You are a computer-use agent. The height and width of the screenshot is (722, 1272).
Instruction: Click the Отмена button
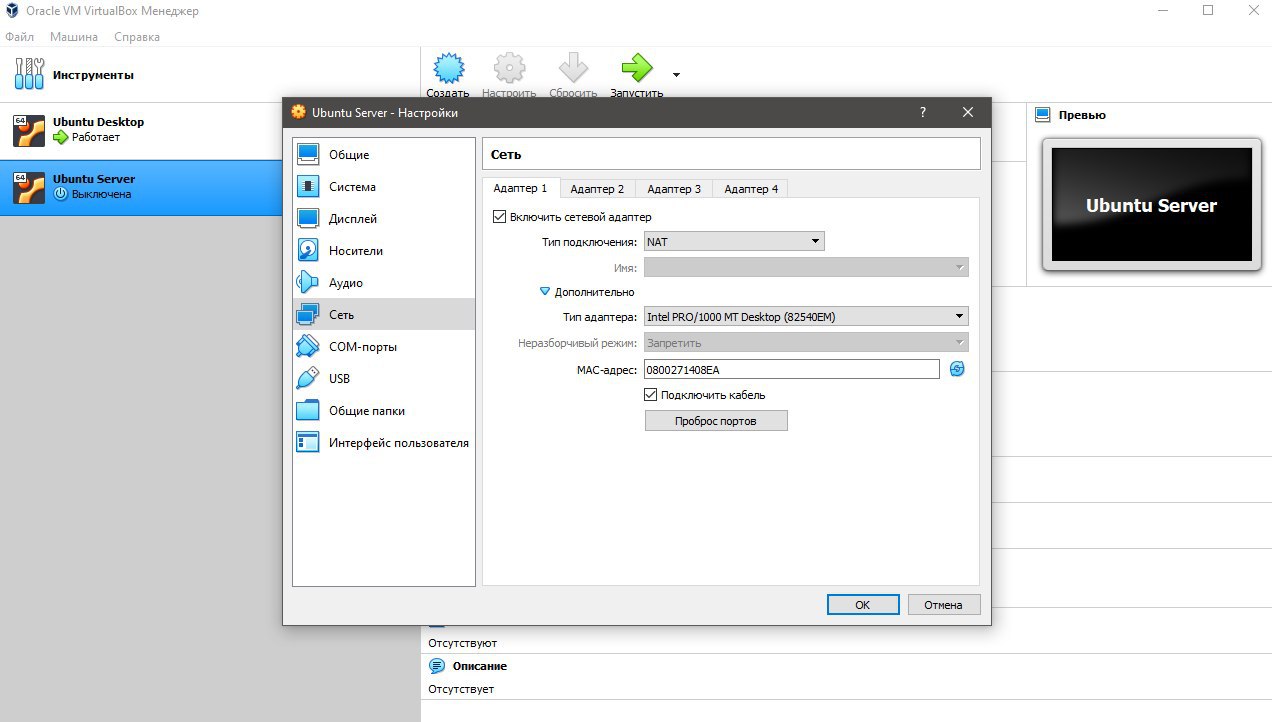coord(943,605)
